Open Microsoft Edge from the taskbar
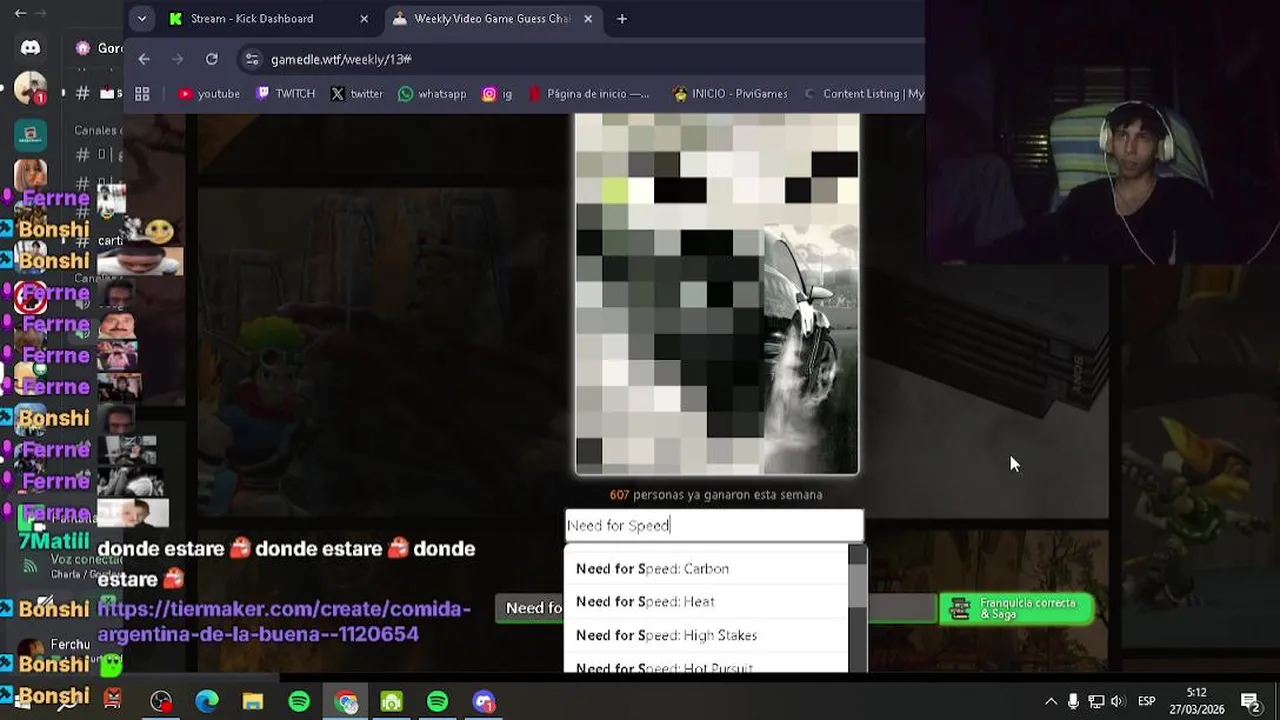Viewport: 1280px width, 720px height. [207, 702]
